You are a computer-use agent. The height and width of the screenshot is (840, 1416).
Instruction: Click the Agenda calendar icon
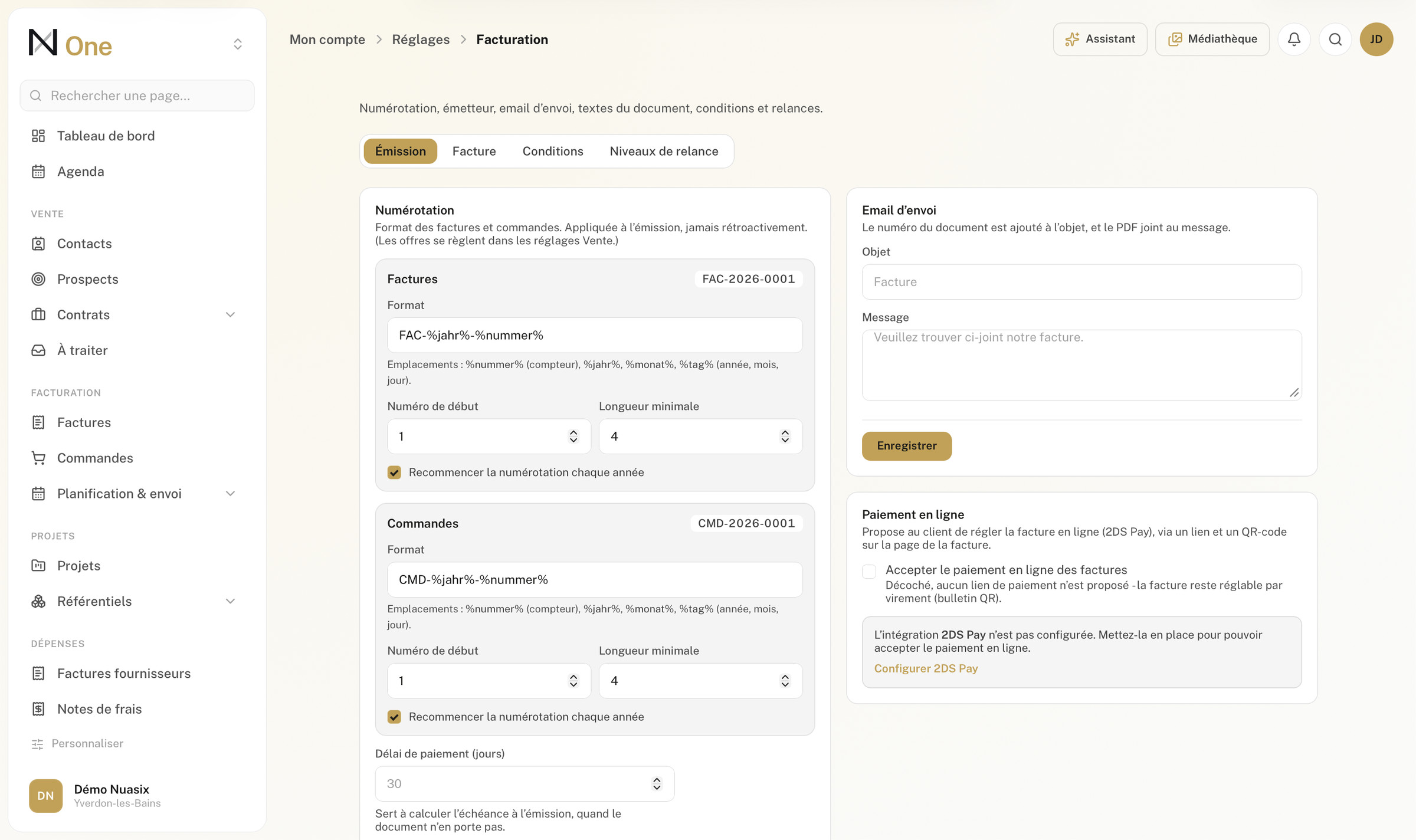(x=38, y=172)
